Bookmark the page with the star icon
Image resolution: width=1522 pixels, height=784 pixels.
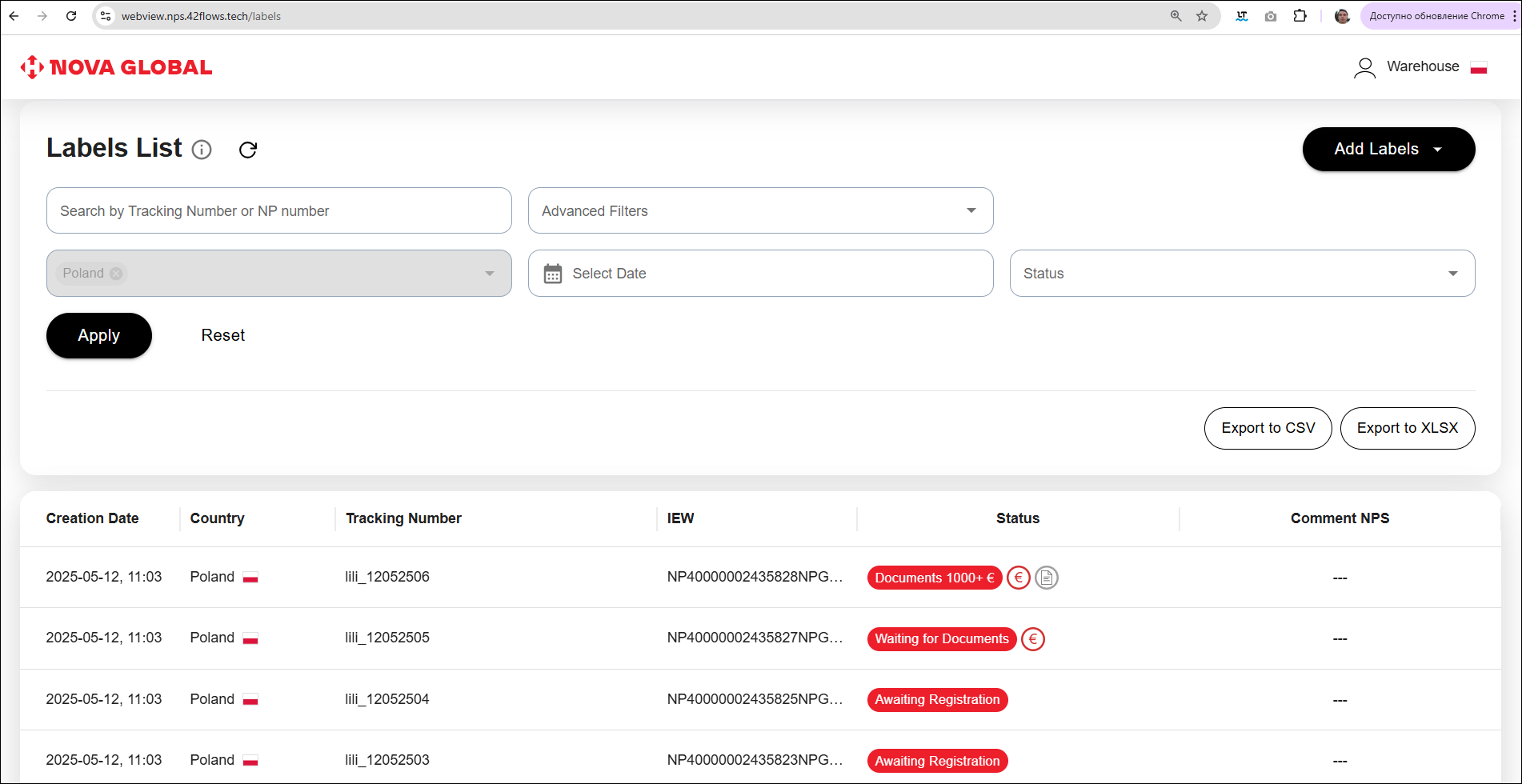(x=1201, y=16)
